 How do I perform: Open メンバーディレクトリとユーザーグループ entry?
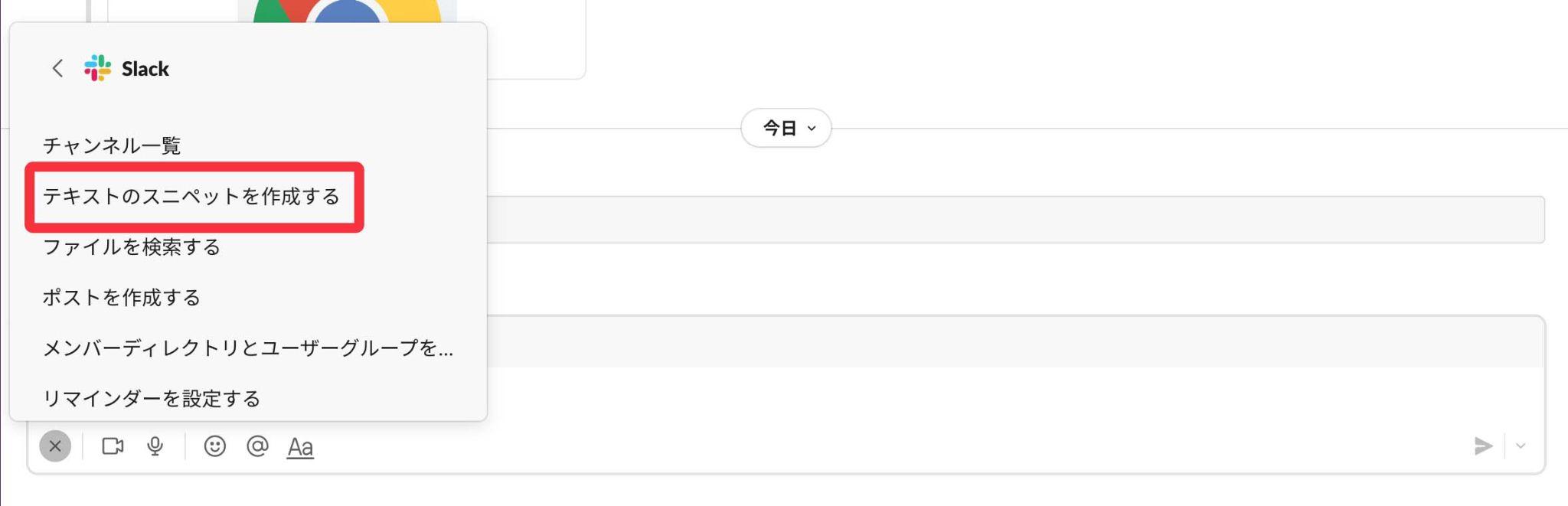[248, 348]
